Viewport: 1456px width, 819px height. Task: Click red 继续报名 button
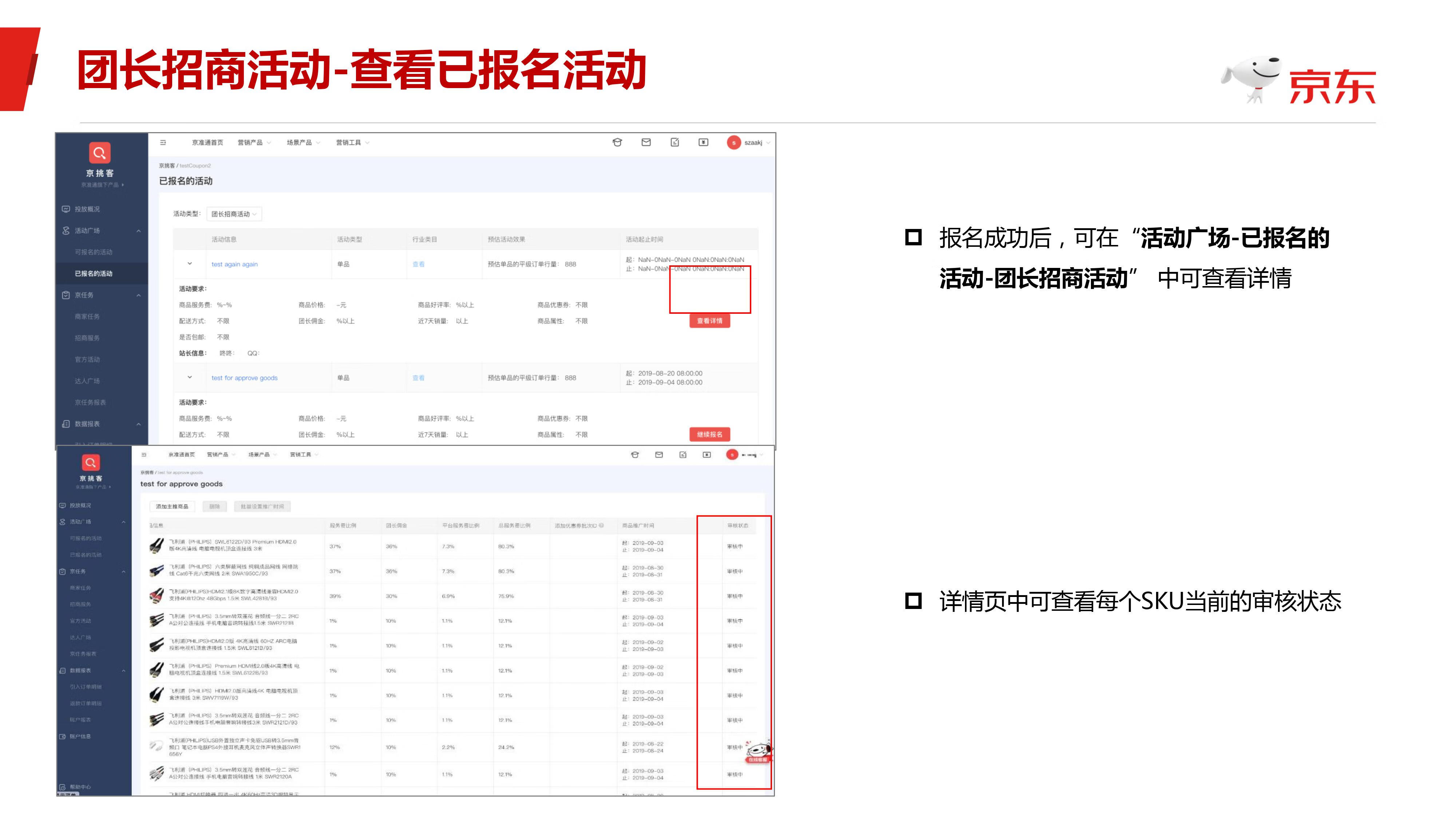pos(709,434)
